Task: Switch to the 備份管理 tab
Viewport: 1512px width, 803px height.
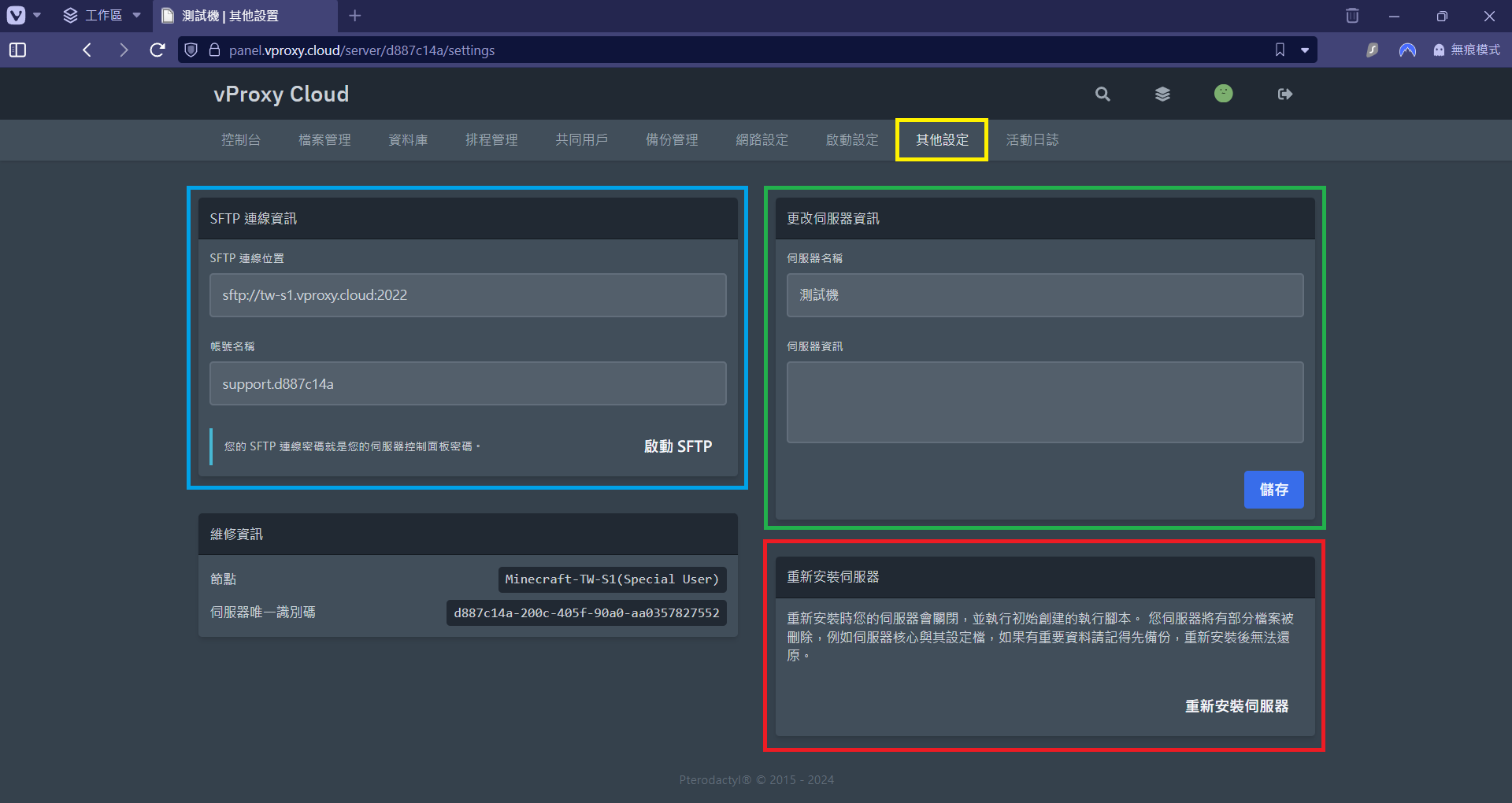Action: [x=672, y=140]
